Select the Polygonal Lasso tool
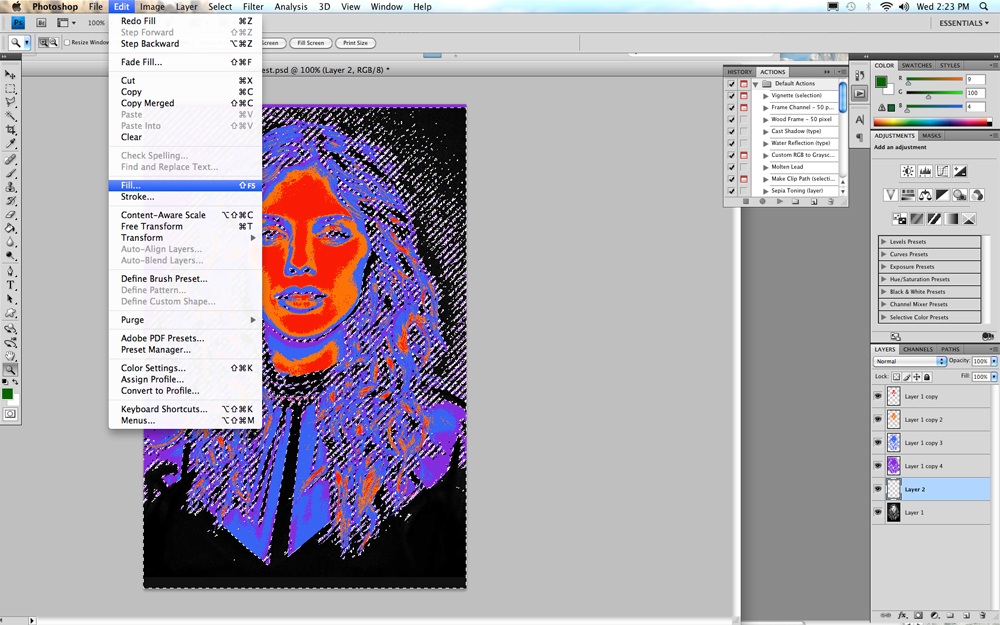This screenshot has height=625, width=1000. pyautogui.click(x=10, y=102)
